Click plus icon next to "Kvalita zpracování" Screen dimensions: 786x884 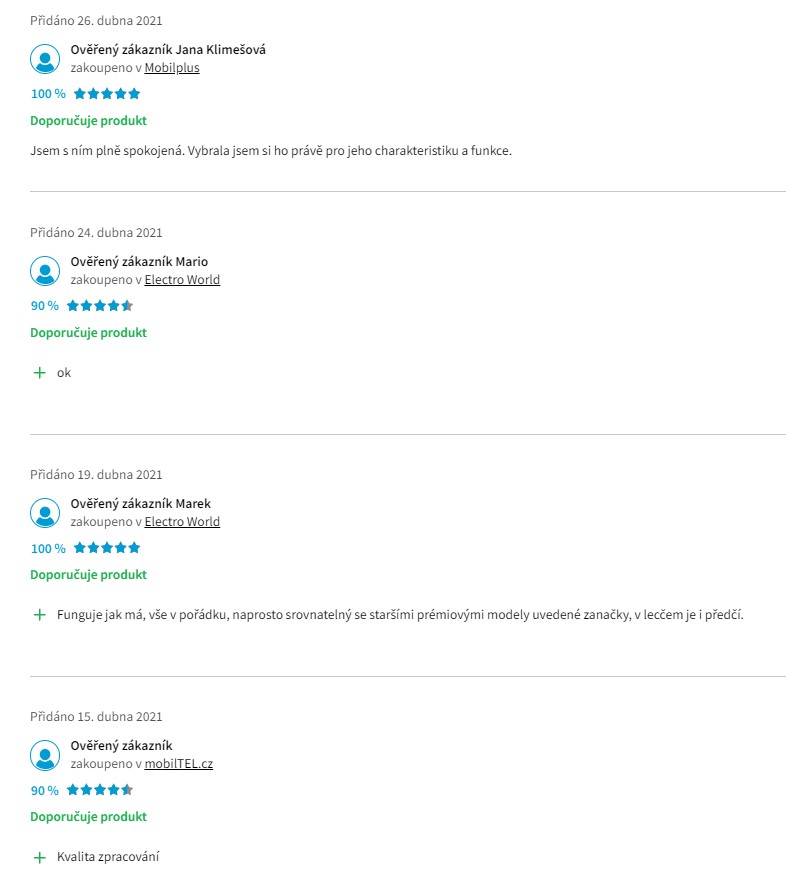pos(40,857)
